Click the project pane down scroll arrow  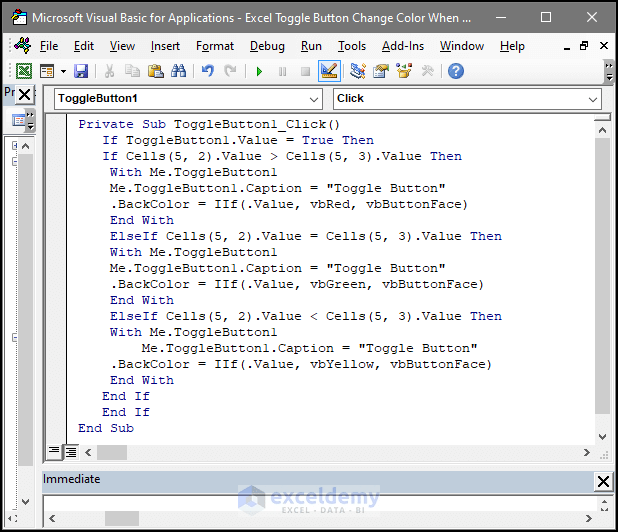pyautogui.click(x=26, y=502)
